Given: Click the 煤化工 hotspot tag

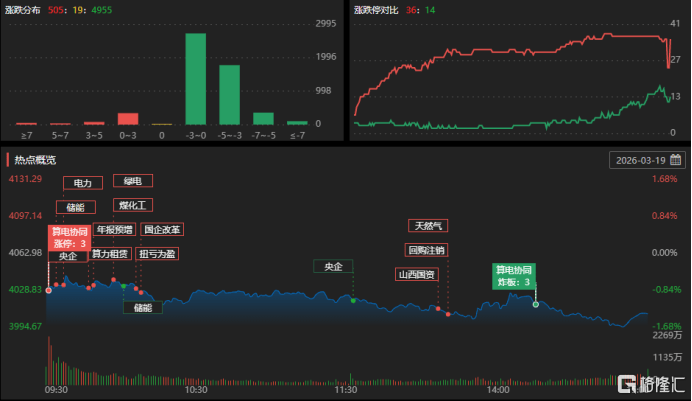Looking at the screenshot, I should pyautogui.click(x=132, y=206).
